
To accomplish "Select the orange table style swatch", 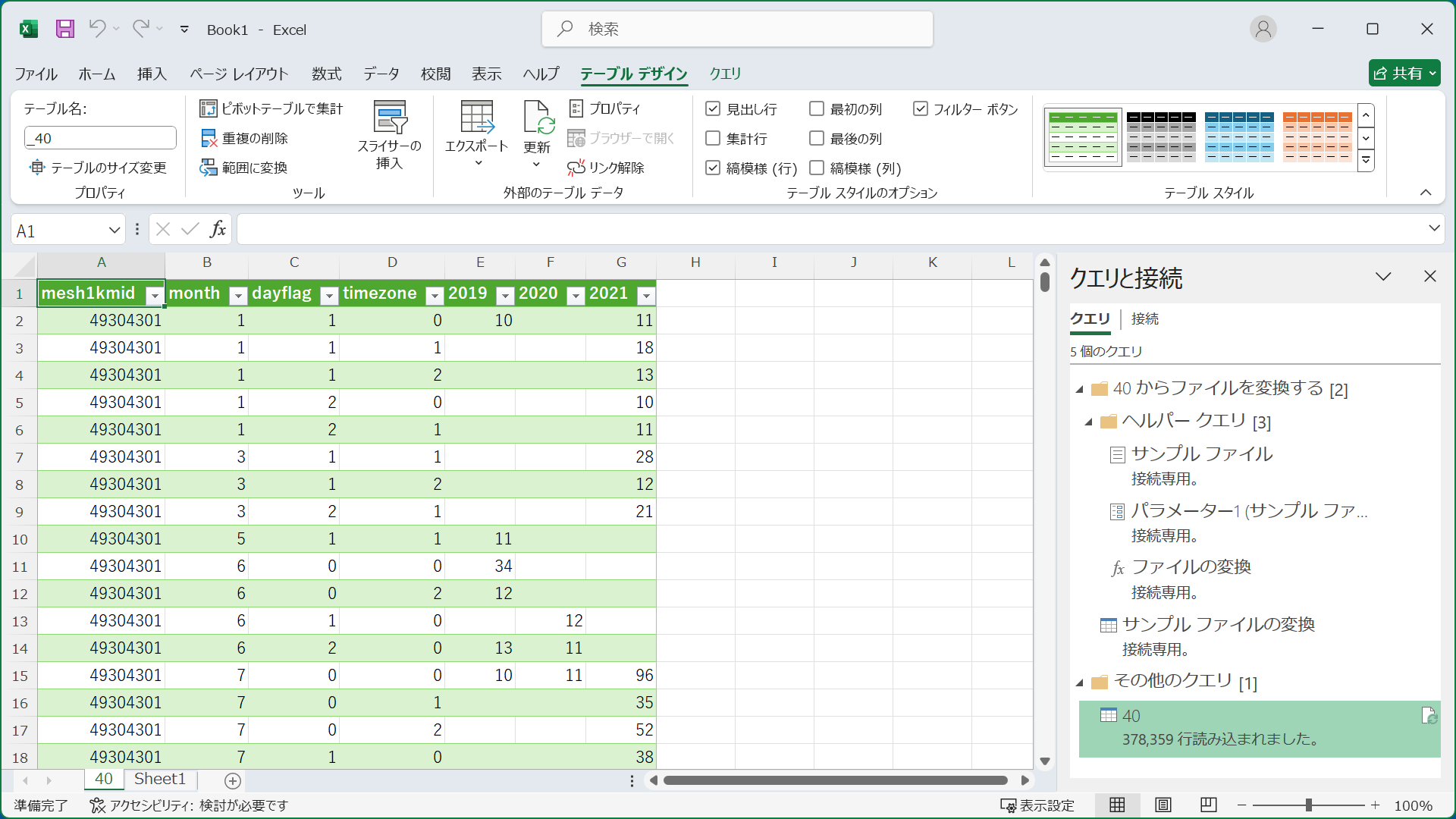I will [1316, 137].
